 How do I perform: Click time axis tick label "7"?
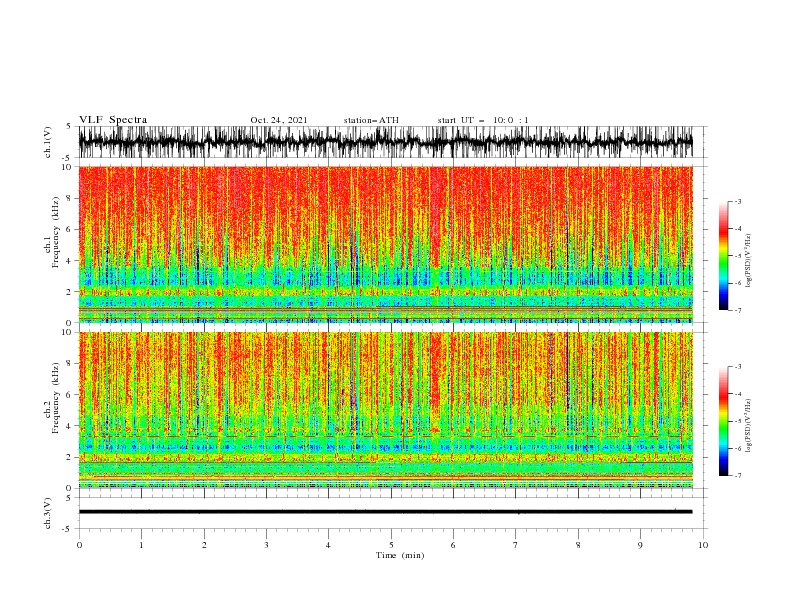516,545
